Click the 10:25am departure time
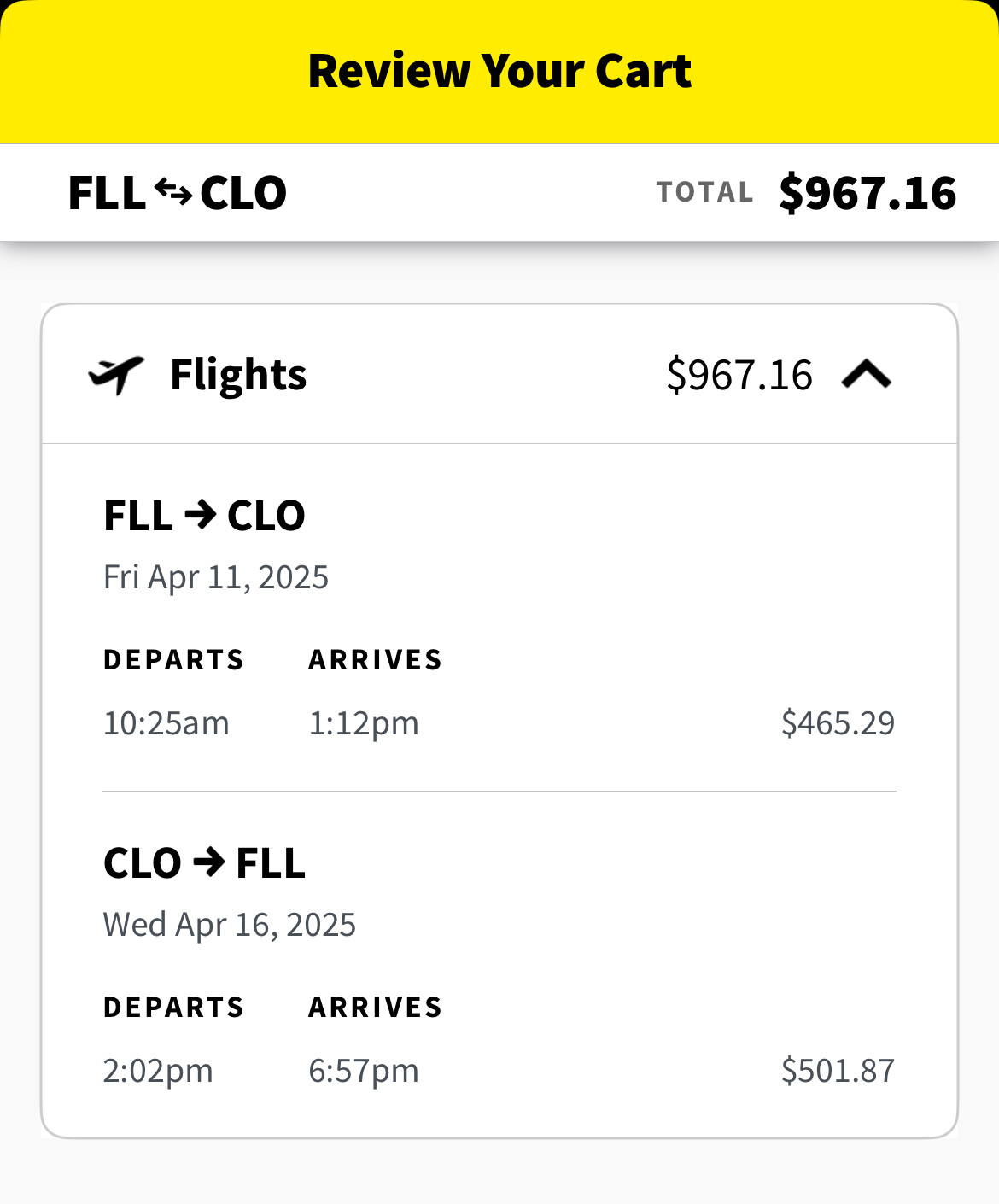 pyautogui.click(x=166, y=723)
